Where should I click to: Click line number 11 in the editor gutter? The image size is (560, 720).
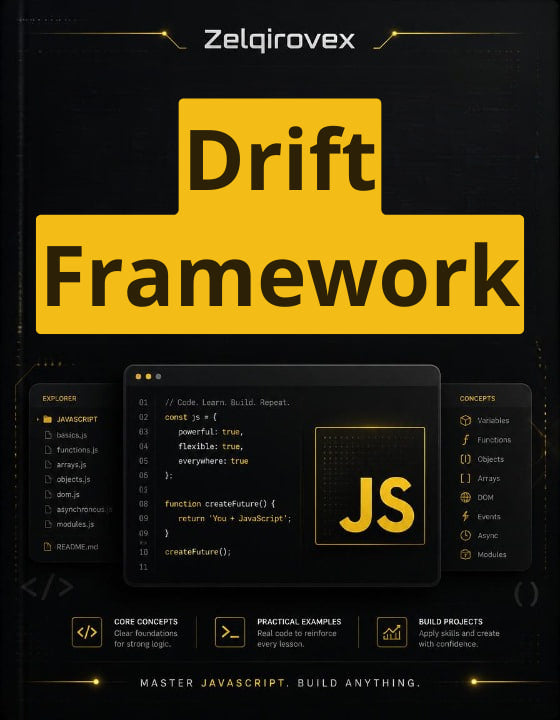143,567
